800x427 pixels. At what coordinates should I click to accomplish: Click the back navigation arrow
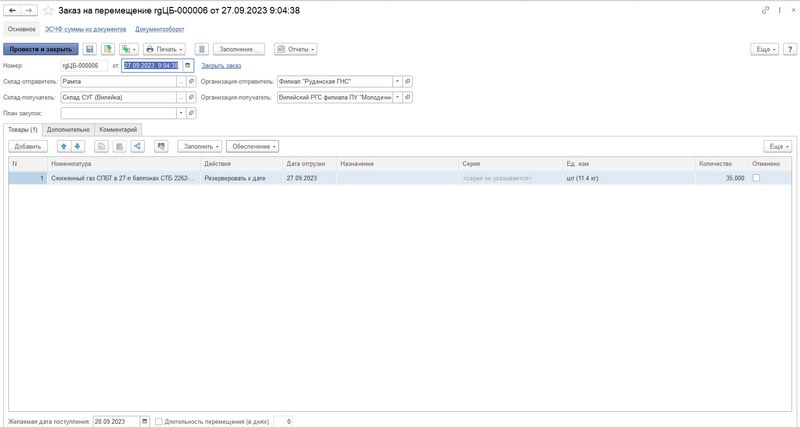coord(11,10)
